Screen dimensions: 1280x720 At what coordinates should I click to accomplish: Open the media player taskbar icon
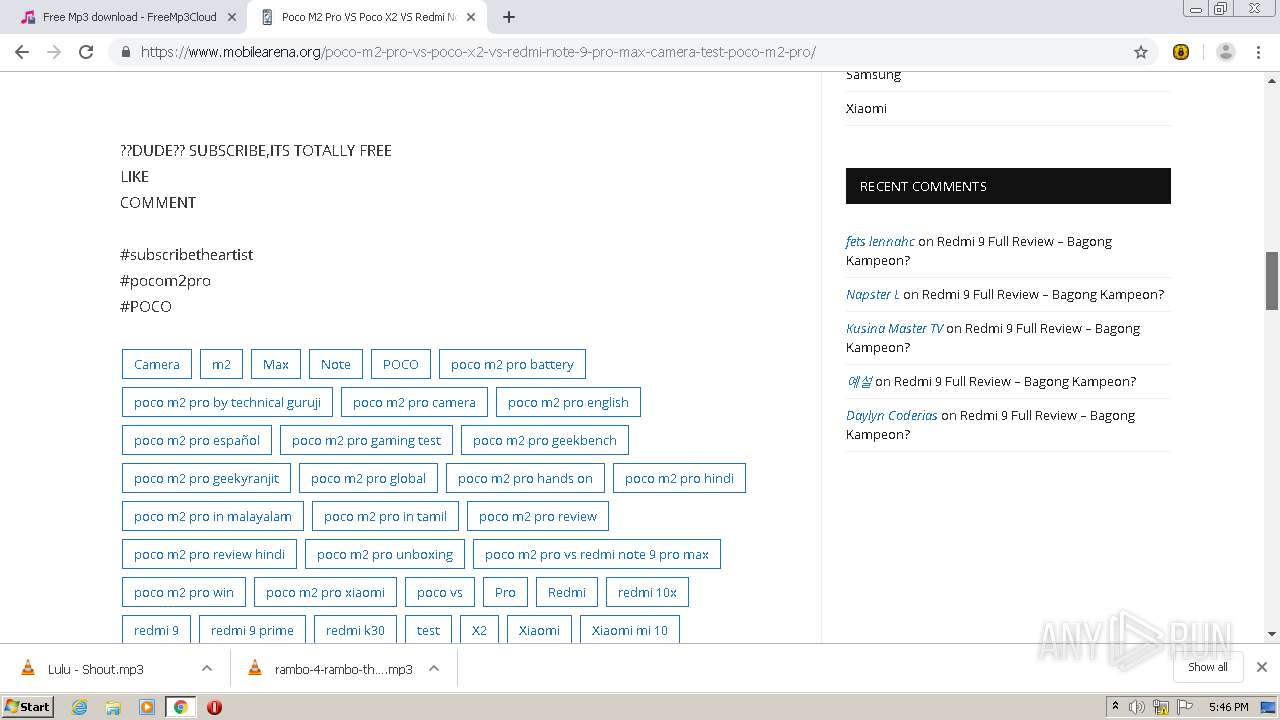(x=147, y=706)
